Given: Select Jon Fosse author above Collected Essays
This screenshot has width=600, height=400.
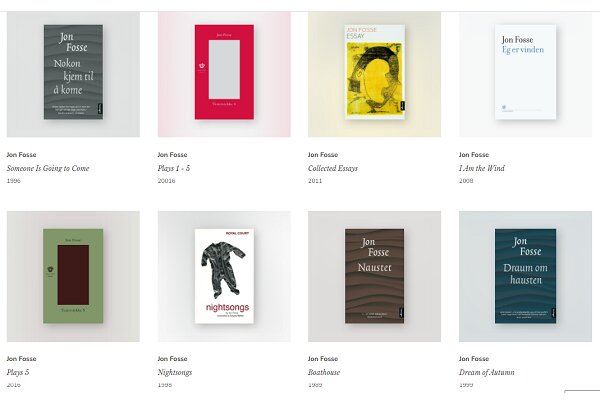Looking at the screenshot, I should [x=323, y=155].
